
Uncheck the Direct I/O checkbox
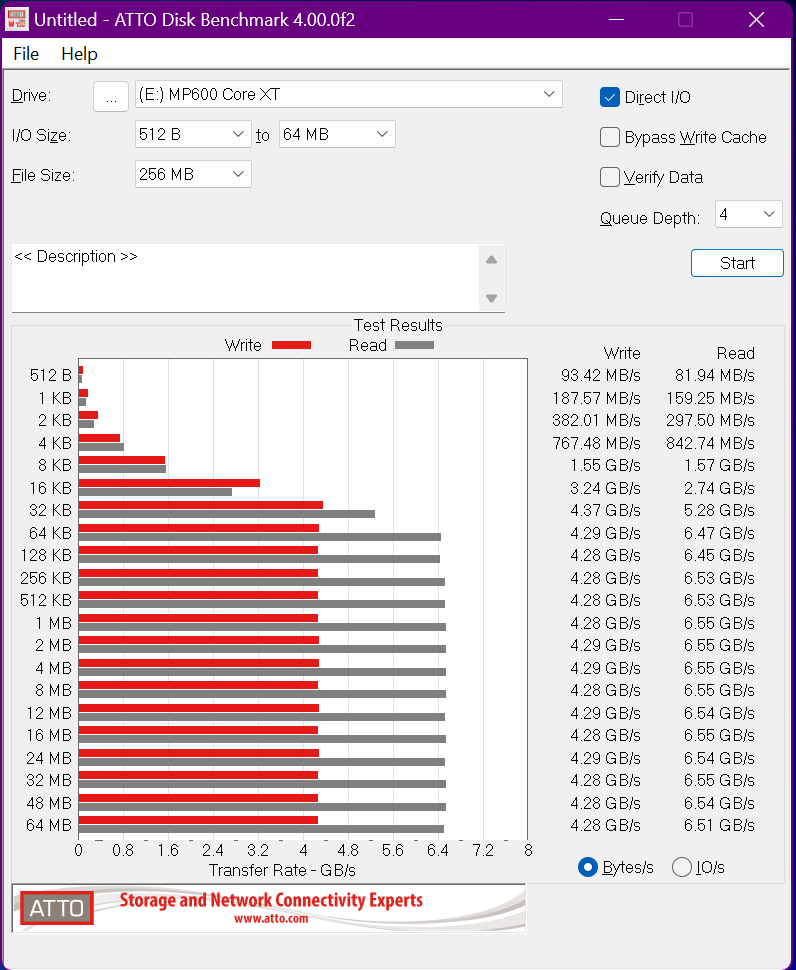tap(610, 97)
